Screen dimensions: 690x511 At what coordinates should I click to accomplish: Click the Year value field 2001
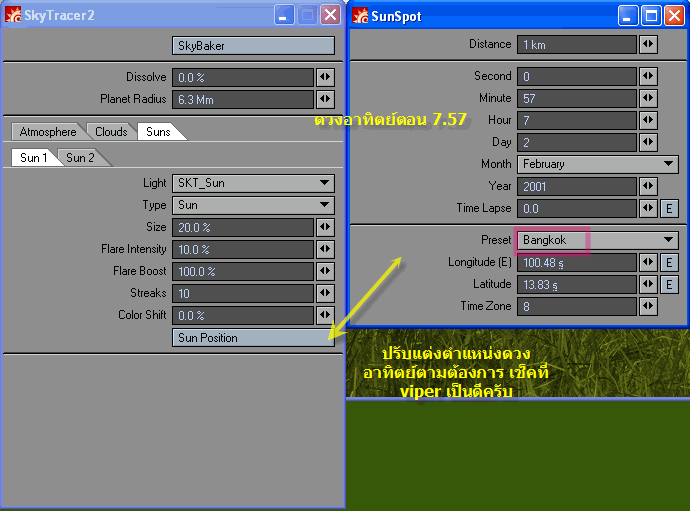coord(577,187)
